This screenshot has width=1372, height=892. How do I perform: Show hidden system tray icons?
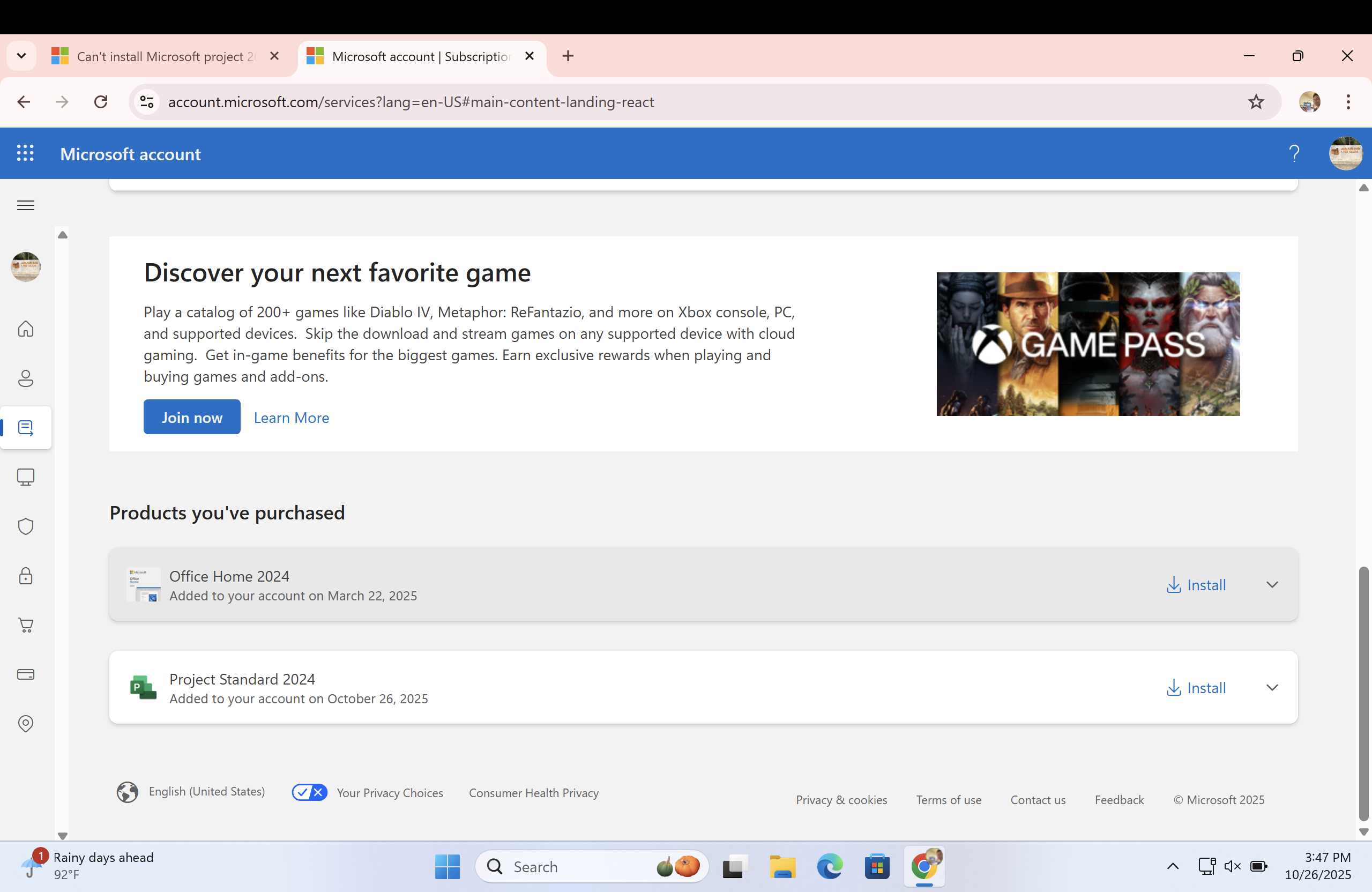pyautogui.click(x=1172, y=866)
